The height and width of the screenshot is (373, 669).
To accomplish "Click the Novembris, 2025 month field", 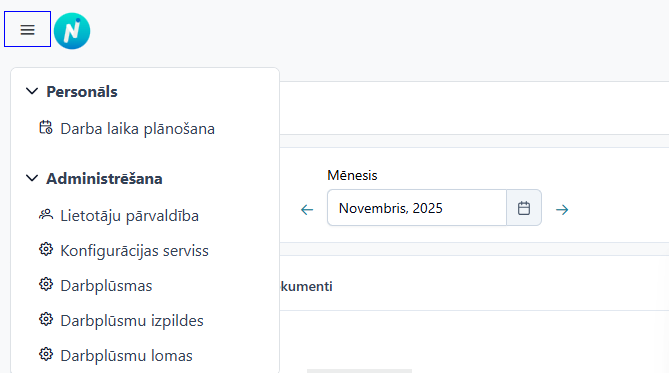I will pos(417,208).
